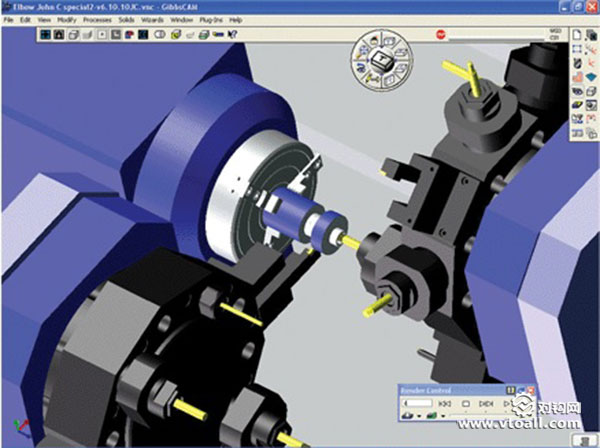This screenshot has height=448, width=600.
Task: Open the Modify menu
Action: (67, 20)
